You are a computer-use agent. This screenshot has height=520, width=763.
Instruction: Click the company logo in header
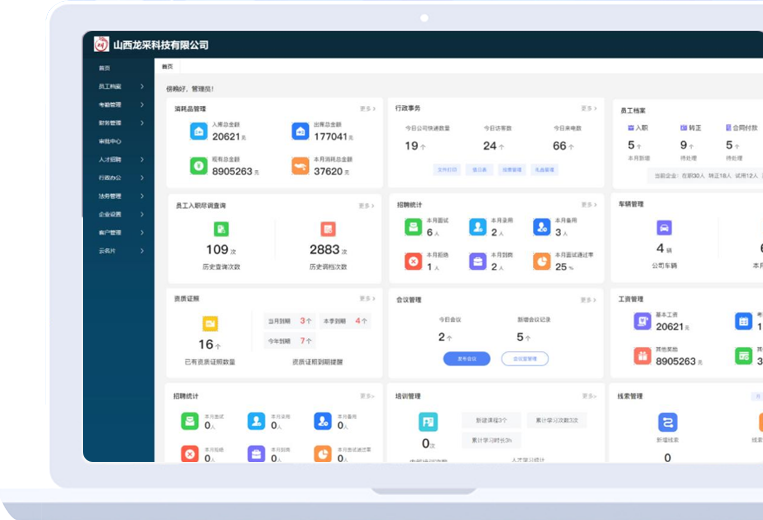[x=101, y=44]
